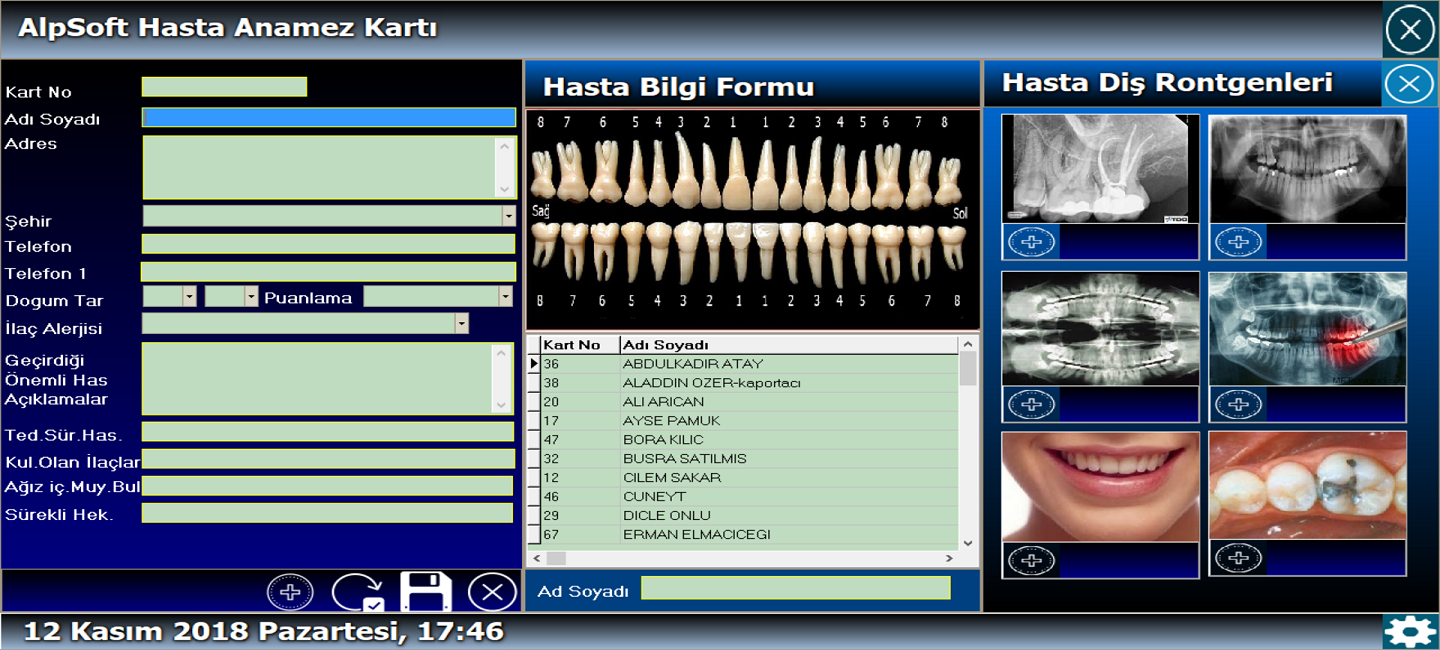Close the AlpSoft Hasta Anamez Kartı window
This screenshot has width=1440, height=650.
(1410, 29)
